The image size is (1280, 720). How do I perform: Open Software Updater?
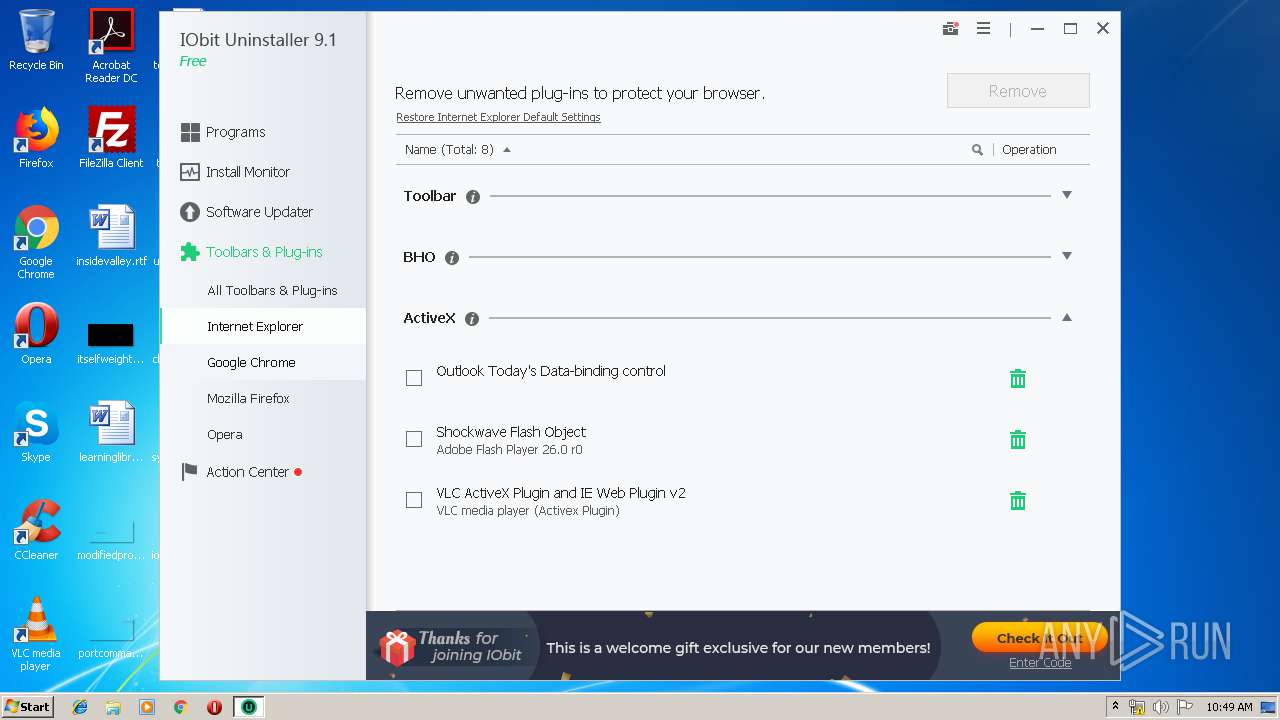point(246,212)
